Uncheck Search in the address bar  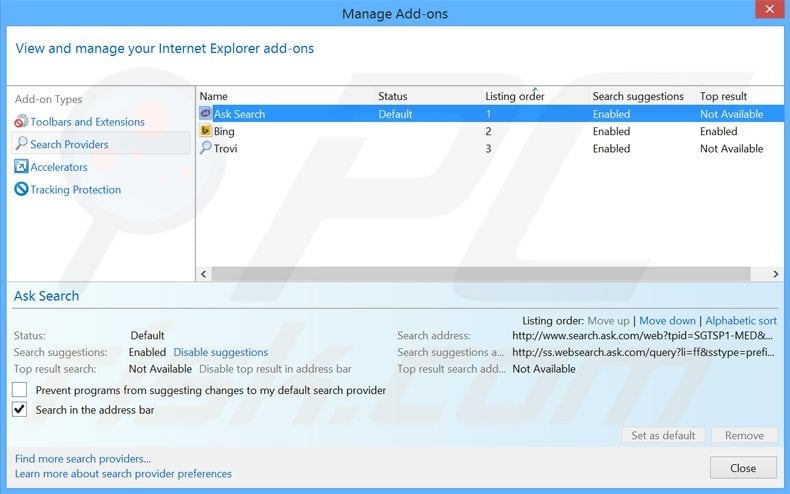click(20, 409)
